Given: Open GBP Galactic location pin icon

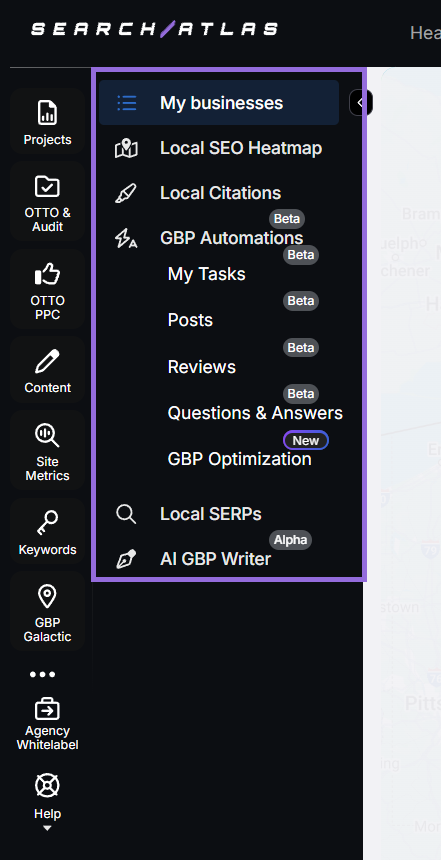Looking at the screenshot, I should click(x=47, y=597).
